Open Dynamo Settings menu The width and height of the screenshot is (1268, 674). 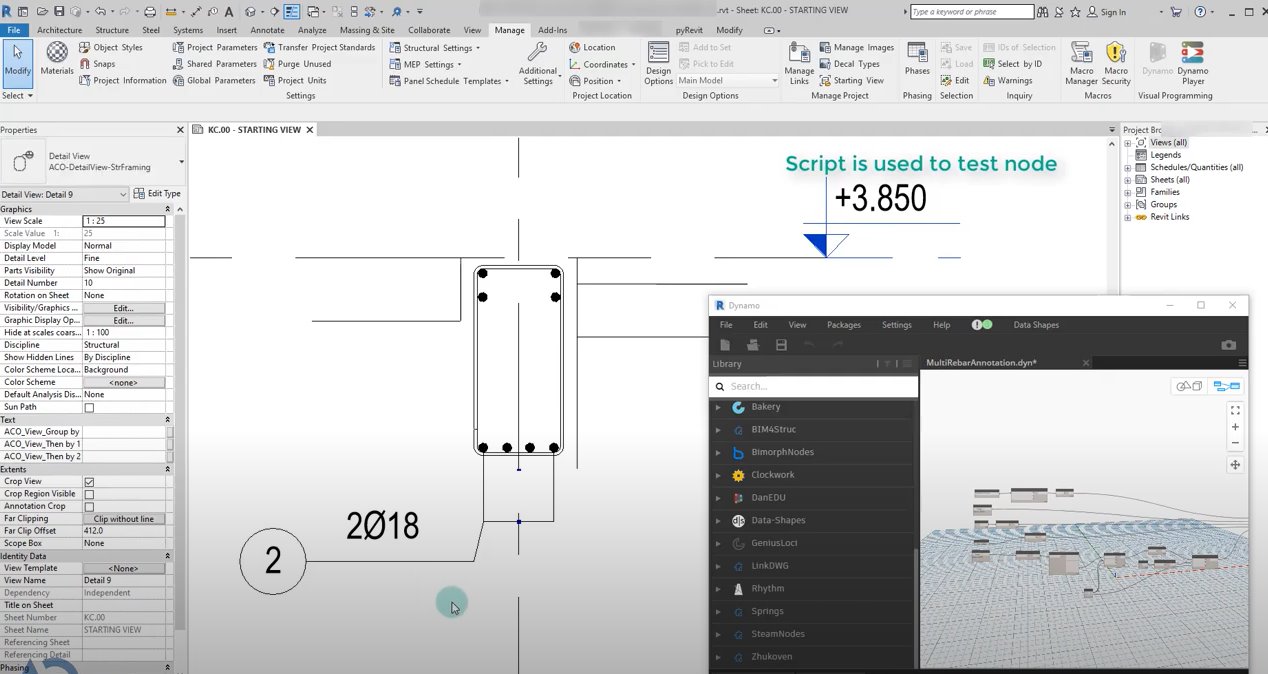click(x=896, y=325)
